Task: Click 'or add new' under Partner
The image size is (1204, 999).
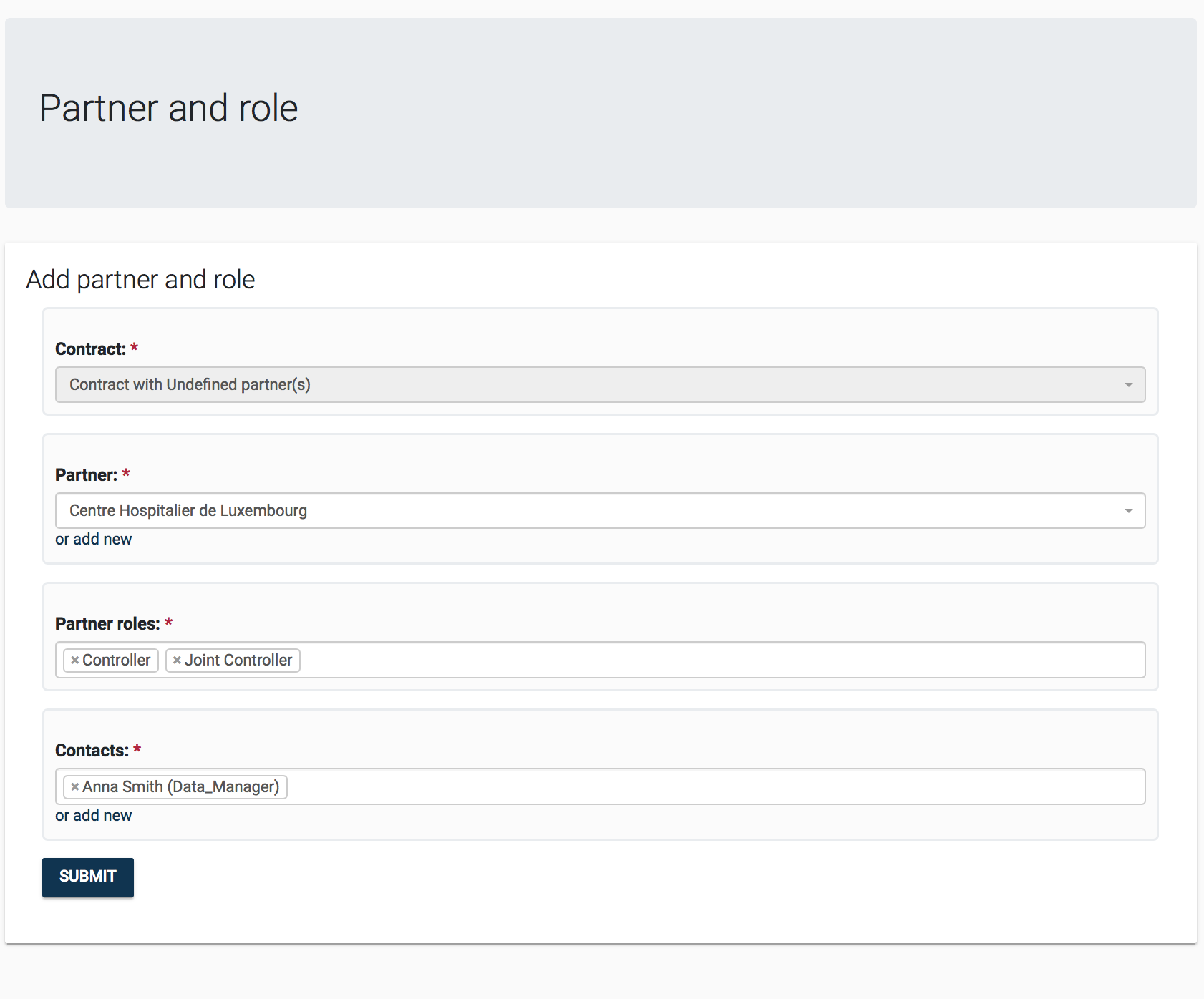Action: click(94, 540)
